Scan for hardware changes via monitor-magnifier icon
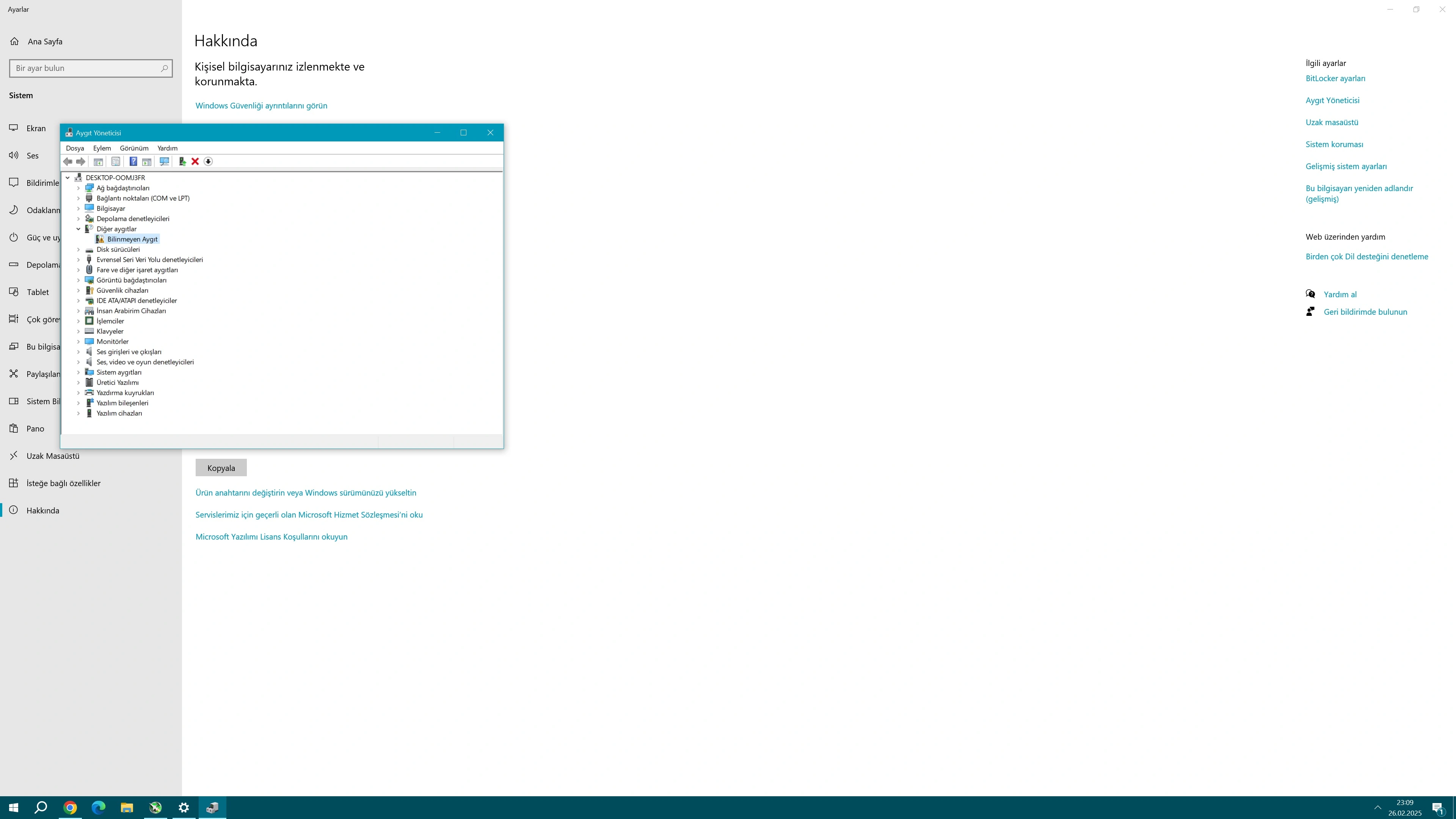 (x=165, y=162)
